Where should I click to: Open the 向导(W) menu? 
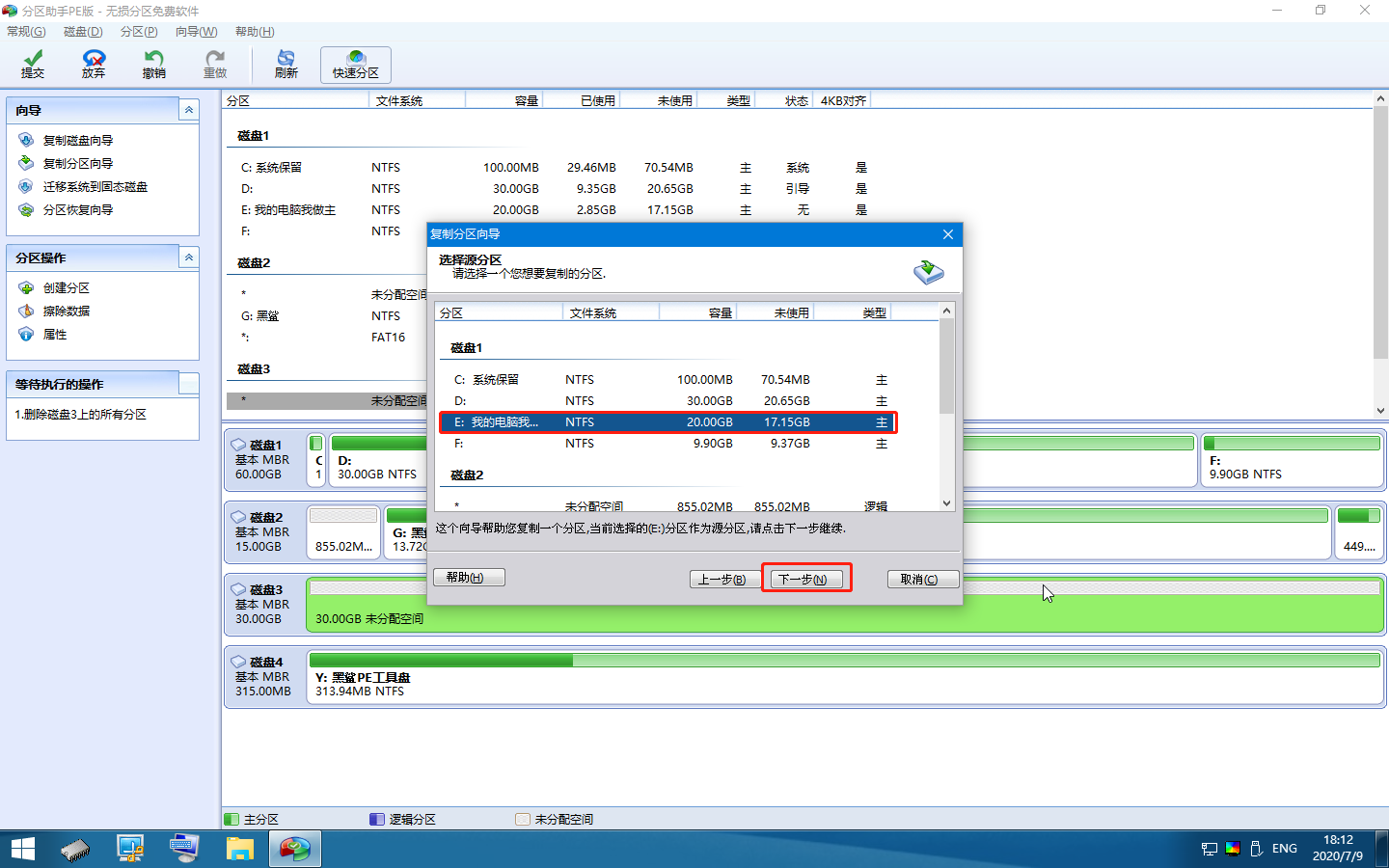(x=196, y=32)
